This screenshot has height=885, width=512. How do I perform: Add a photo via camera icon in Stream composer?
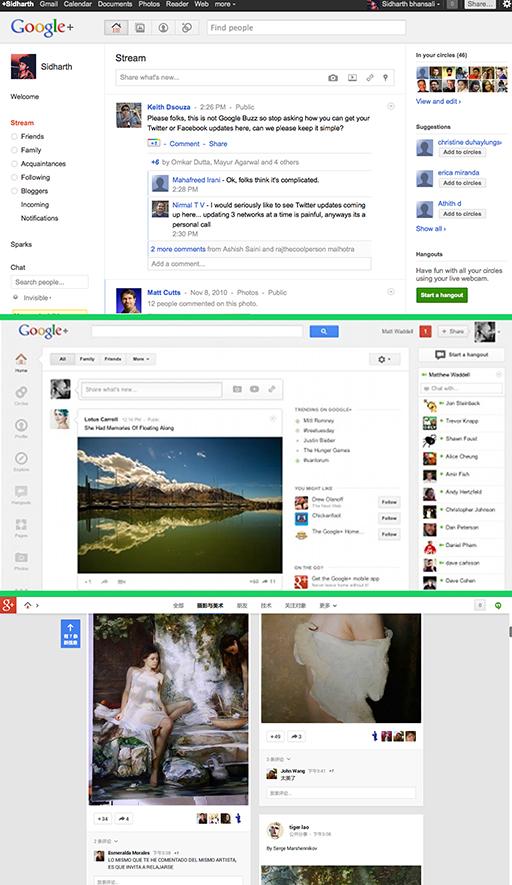[333, 78]
